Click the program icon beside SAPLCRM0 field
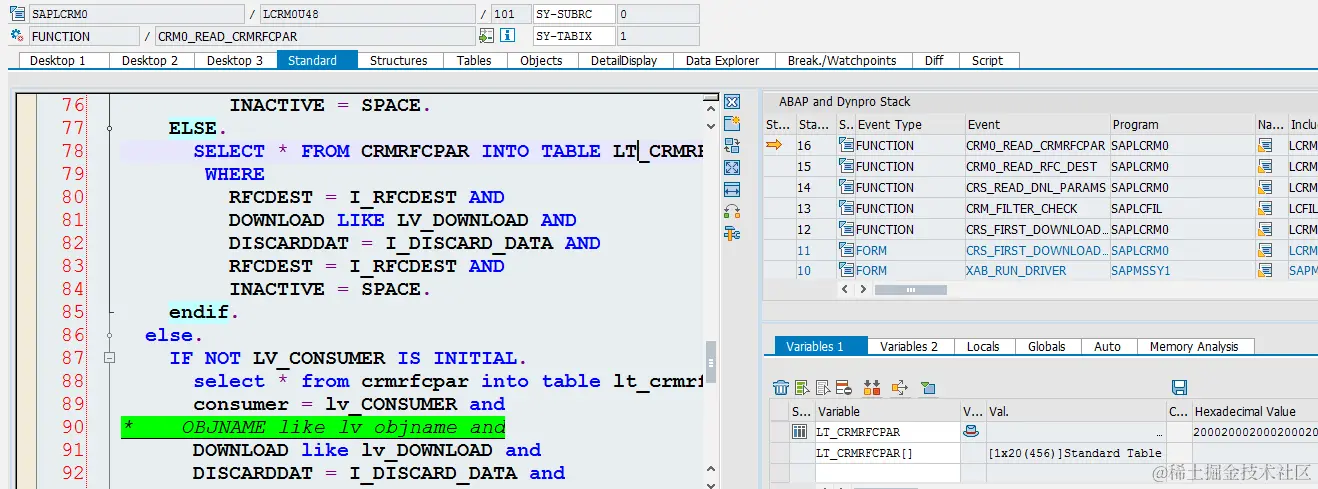This screenshot has height=489, width=1318. click(x=16, y=14)
